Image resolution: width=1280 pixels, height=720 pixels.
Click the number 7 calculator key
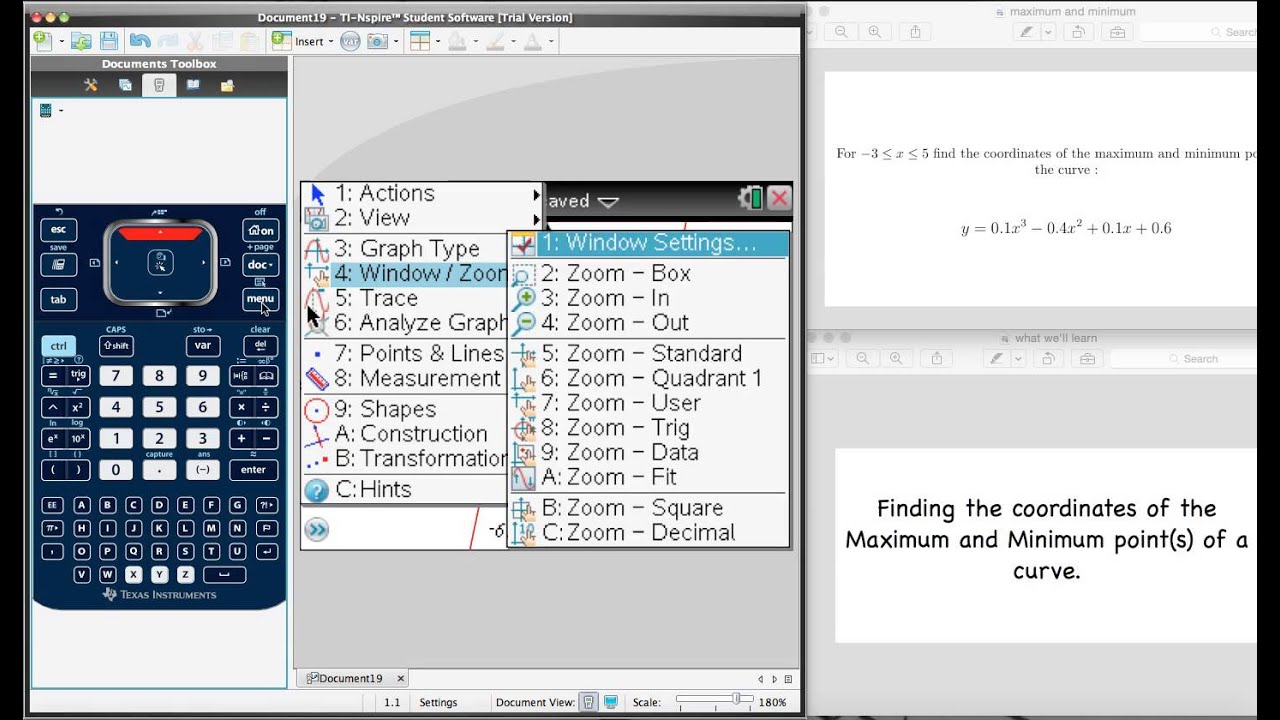pos(116,376)
